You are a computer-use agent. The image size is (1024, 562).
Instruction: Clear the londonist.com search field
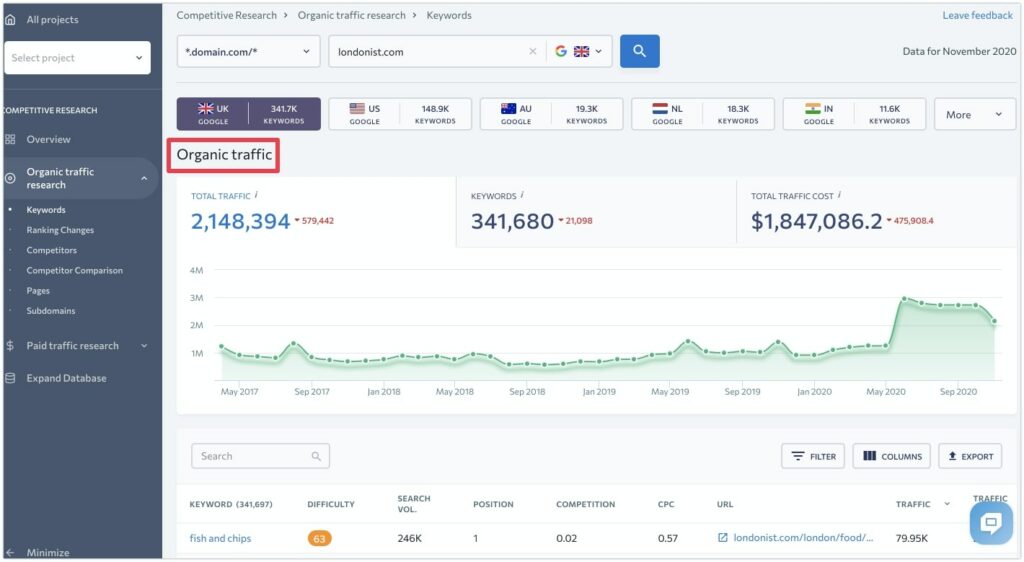(x=533, y=52)
